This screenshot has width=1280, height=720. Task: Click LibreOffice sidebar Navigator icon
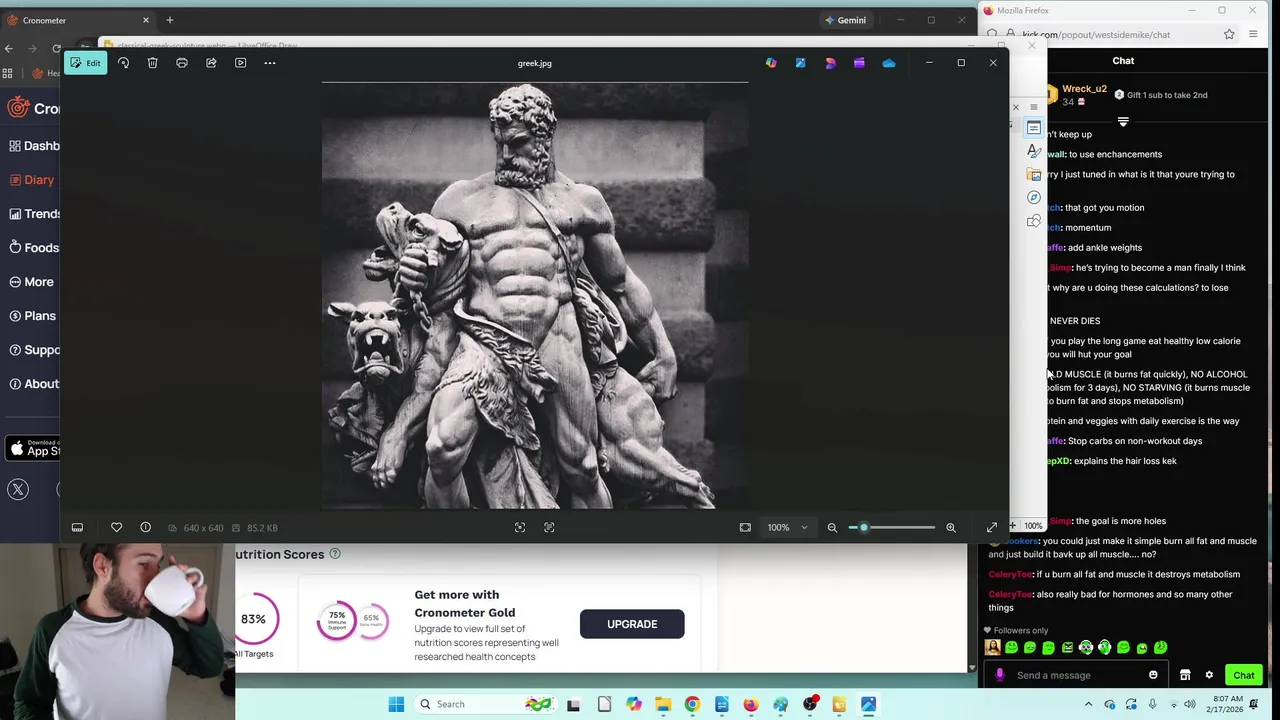point(1034,197)
